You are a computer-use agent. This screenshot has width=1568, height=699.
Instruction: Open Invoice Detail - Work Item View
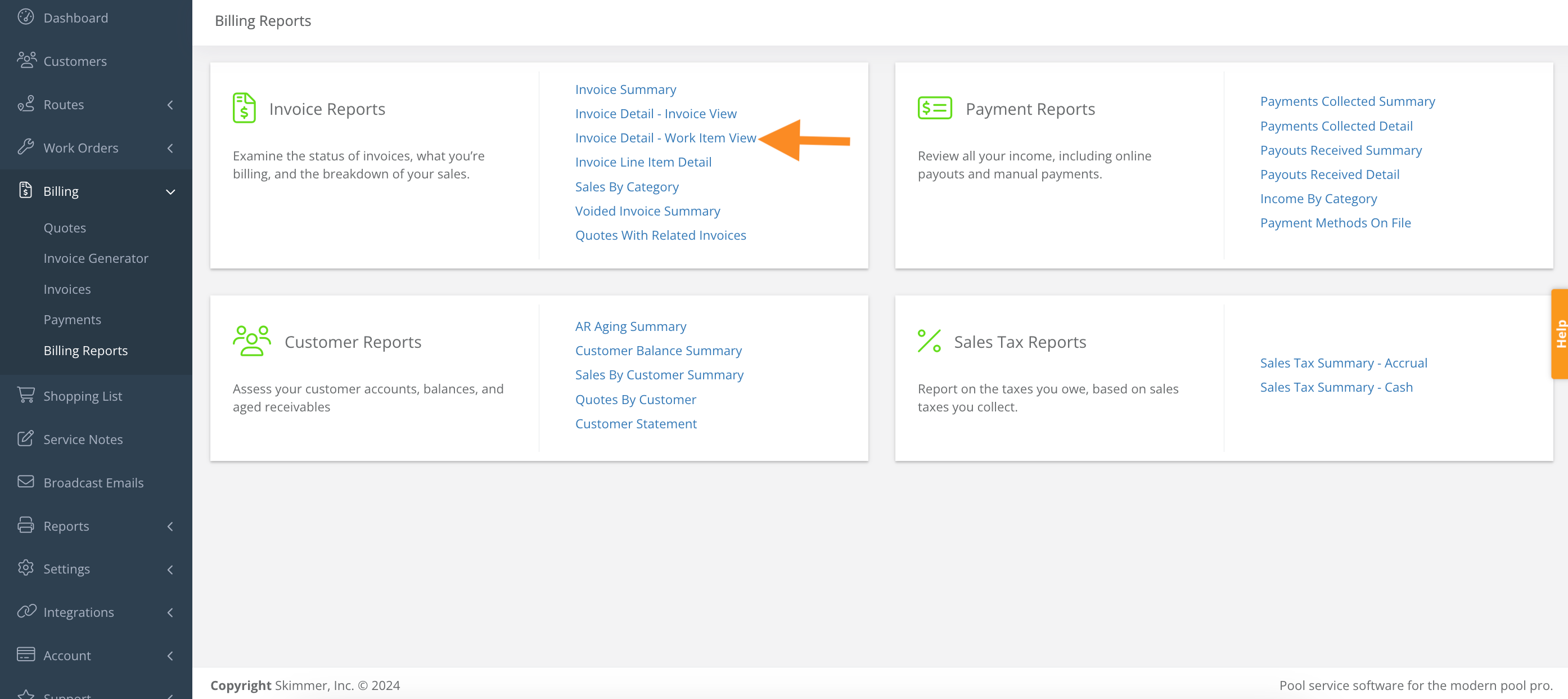(x=665, y=138)
